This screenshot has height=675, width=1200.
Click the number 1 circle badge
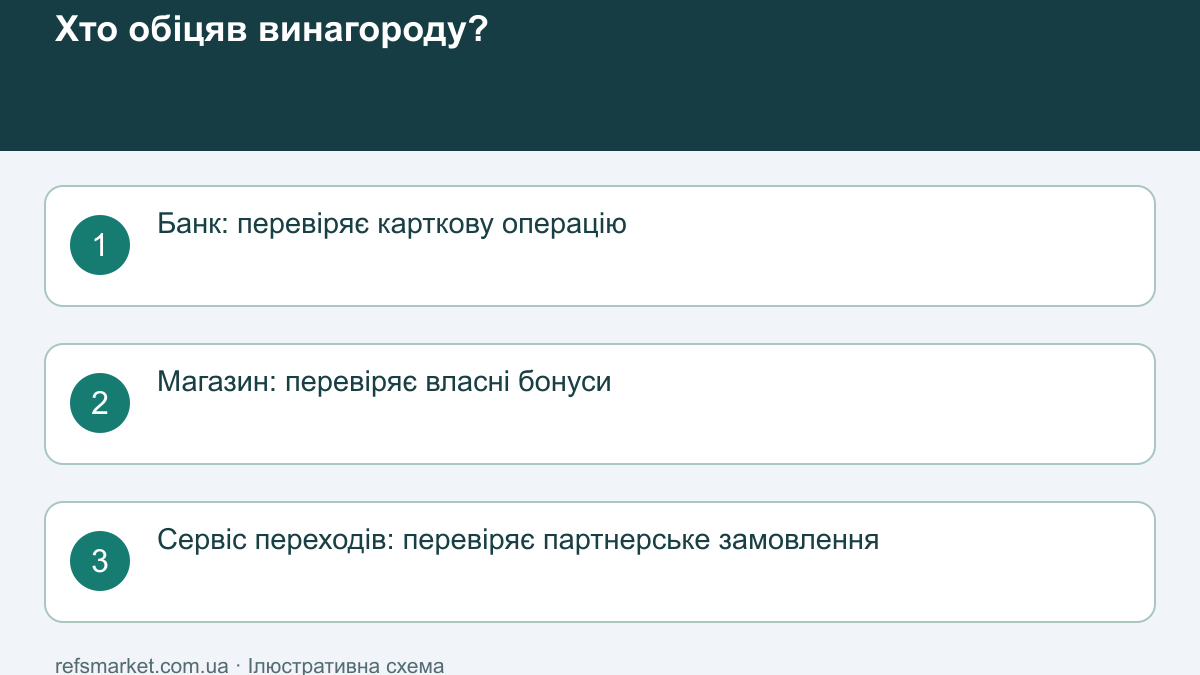(100, 245)
